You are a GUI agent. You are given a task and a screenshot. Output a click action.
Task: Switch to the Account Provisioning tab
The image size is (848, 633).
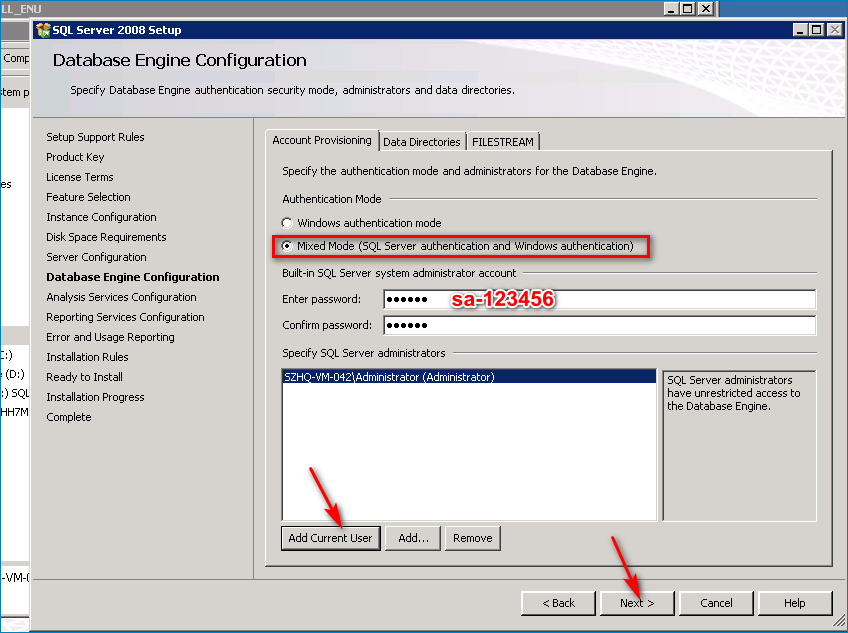pos(322,140)
